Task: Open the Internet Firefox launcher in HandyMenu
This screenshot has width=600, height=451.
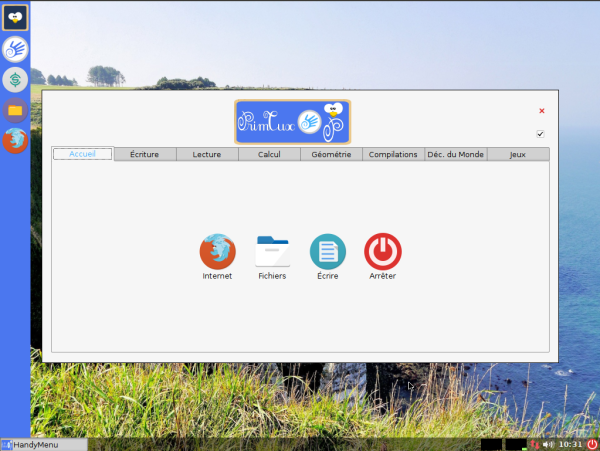Action: click(x=217, y=252)
